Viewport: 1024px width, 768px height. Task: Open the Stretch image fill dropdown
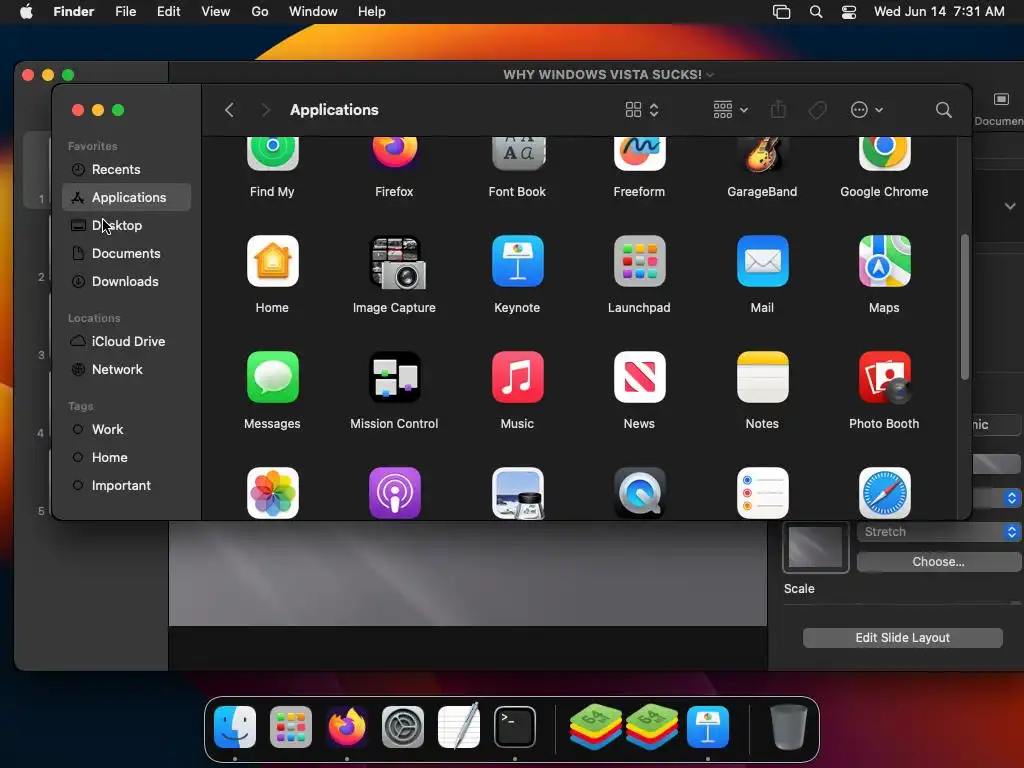(x=938, y=532)
